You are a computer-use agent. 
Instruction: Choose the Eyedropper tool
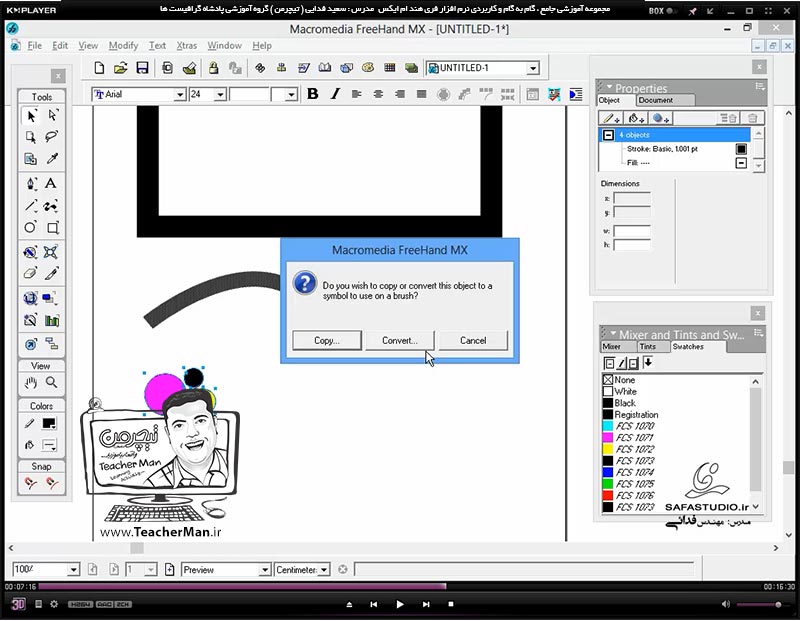pyautogui.click(x=52, y=158)
